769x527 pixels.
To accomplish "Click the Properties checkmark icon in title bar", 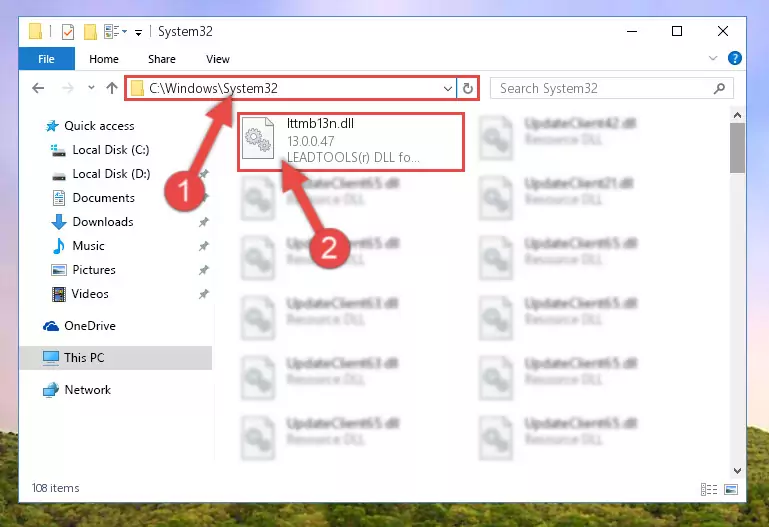I will click(68, 32).
